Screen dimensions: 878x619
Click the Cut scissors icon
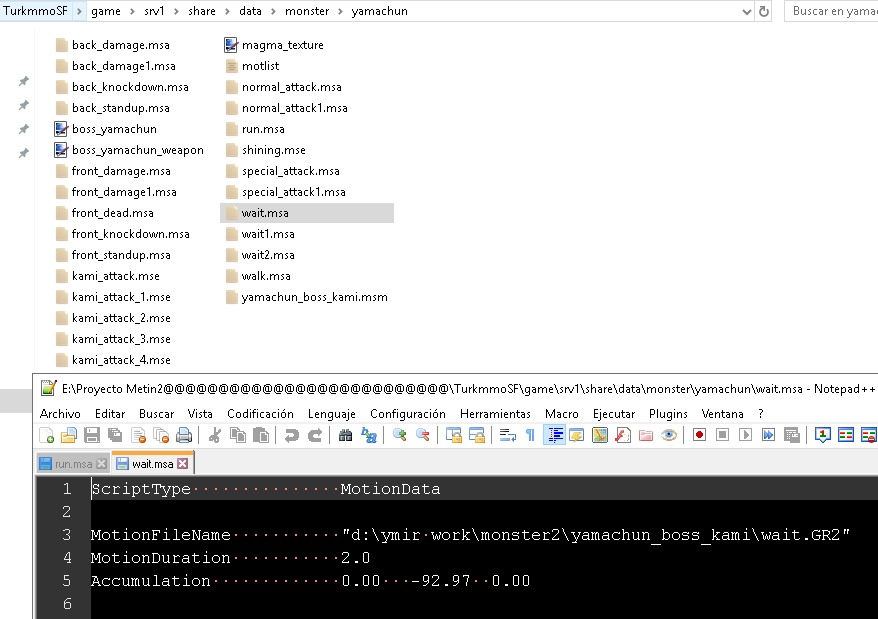(214, 435)
